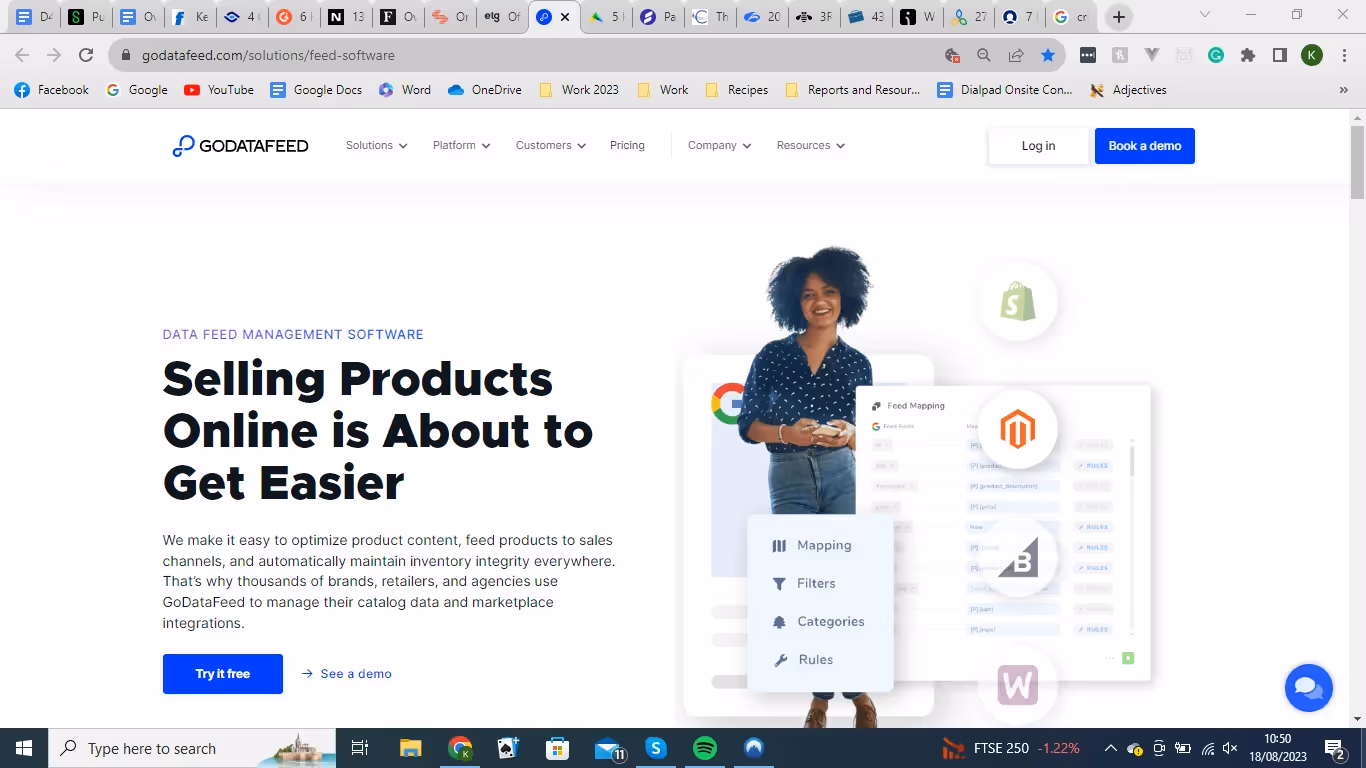Screen dimensions: 1366x768
Task: Click the Windows search box
Action: coord(192,748)
